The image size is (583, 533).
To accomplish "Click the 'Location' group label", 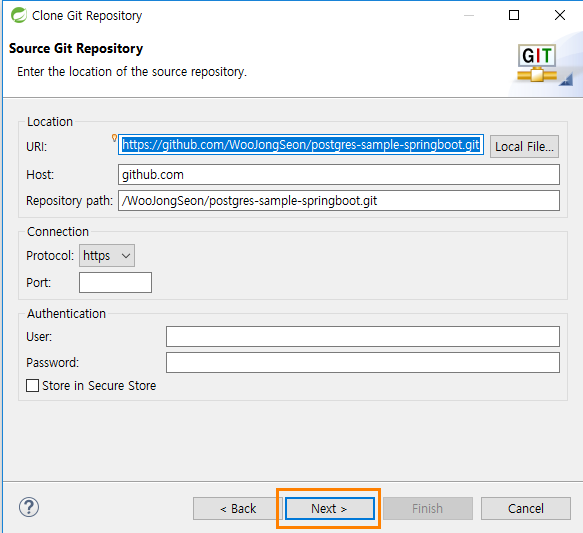I will tap(50, 122).
